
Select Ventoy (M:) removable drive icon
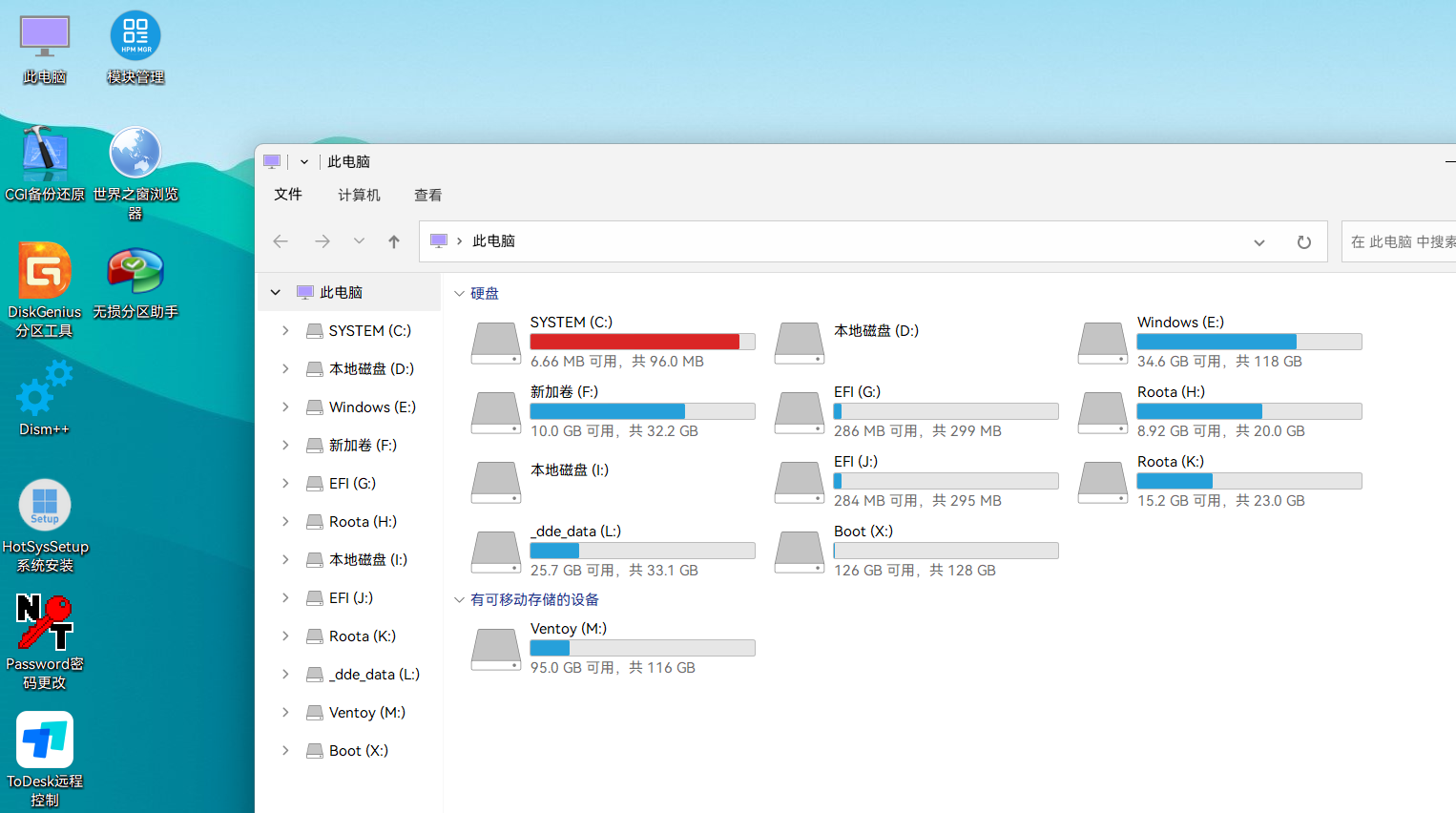click(496, 650)
